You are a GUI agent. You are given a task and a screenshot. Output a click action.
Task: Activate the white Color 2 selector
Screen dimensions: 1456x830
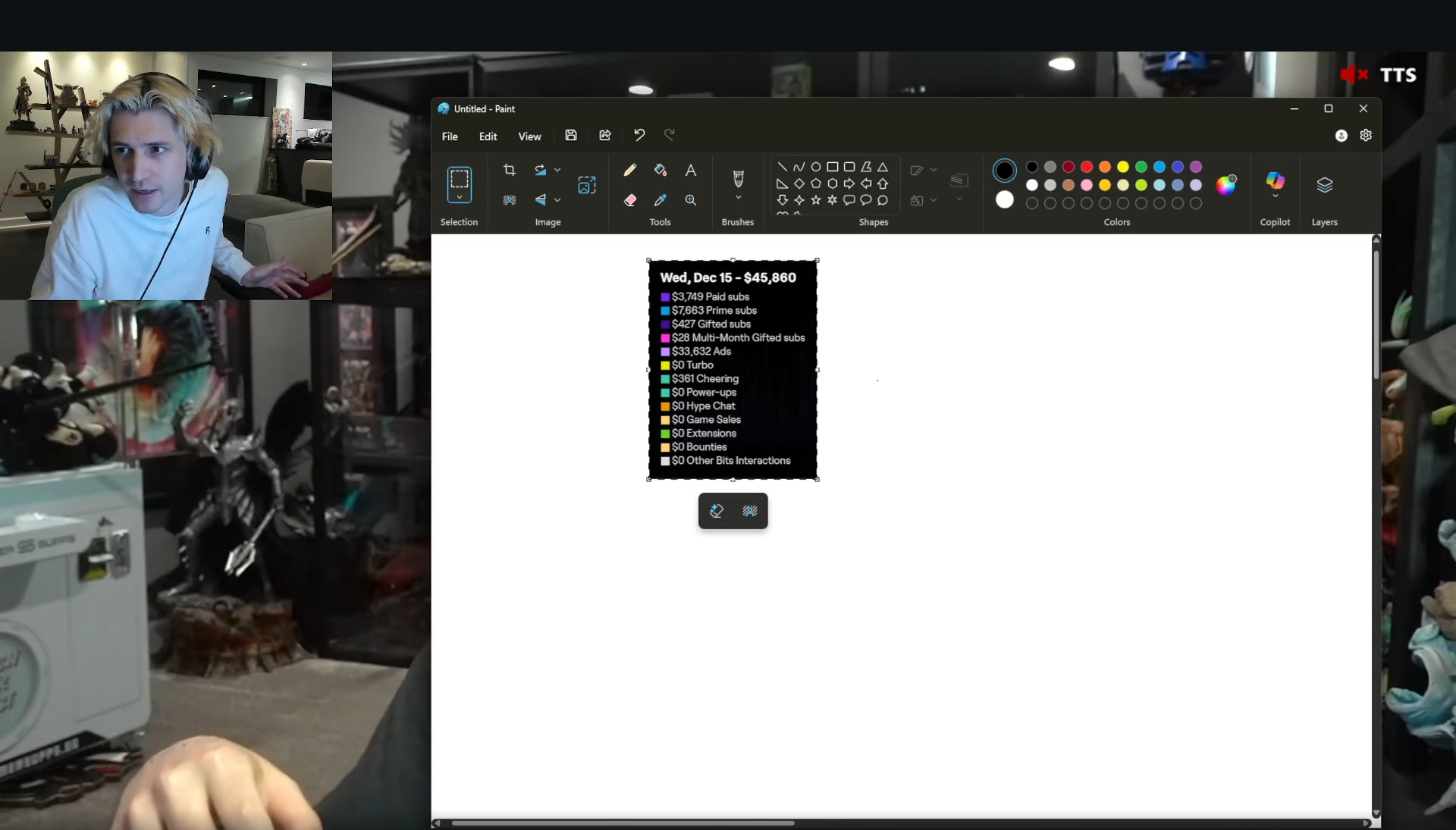pos(1004,199)
